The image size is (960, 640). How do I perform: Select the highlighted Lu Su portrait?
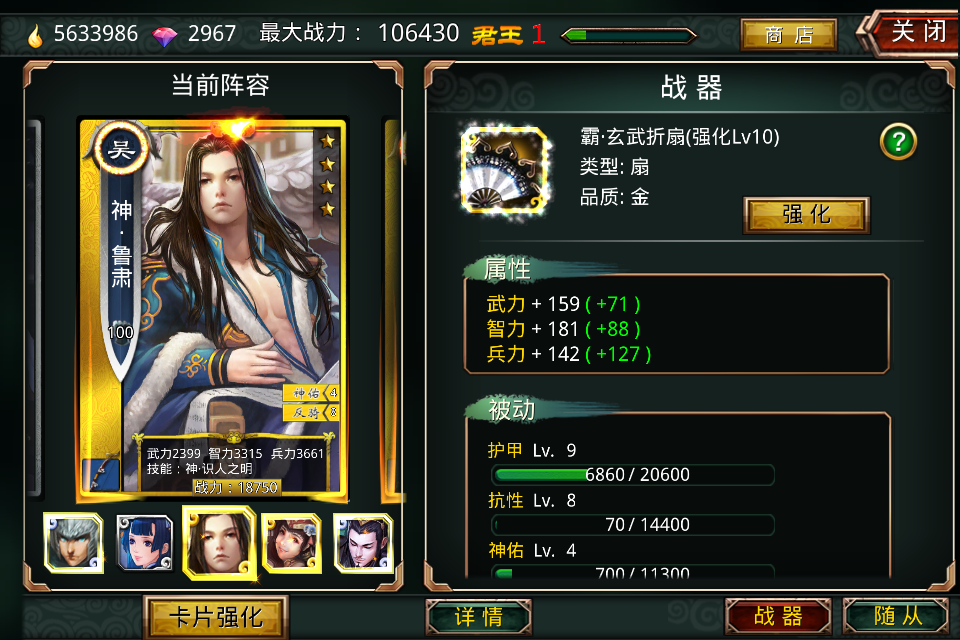coord(219,543)
